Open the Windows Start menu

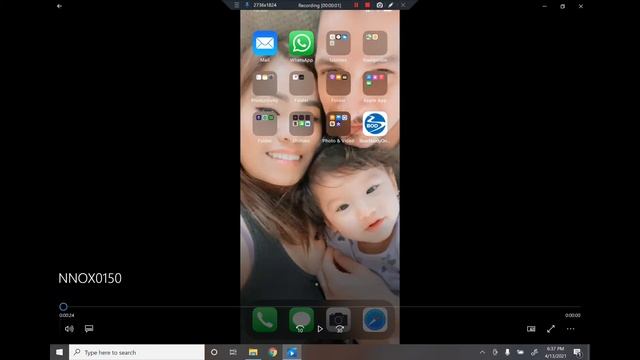60,352
